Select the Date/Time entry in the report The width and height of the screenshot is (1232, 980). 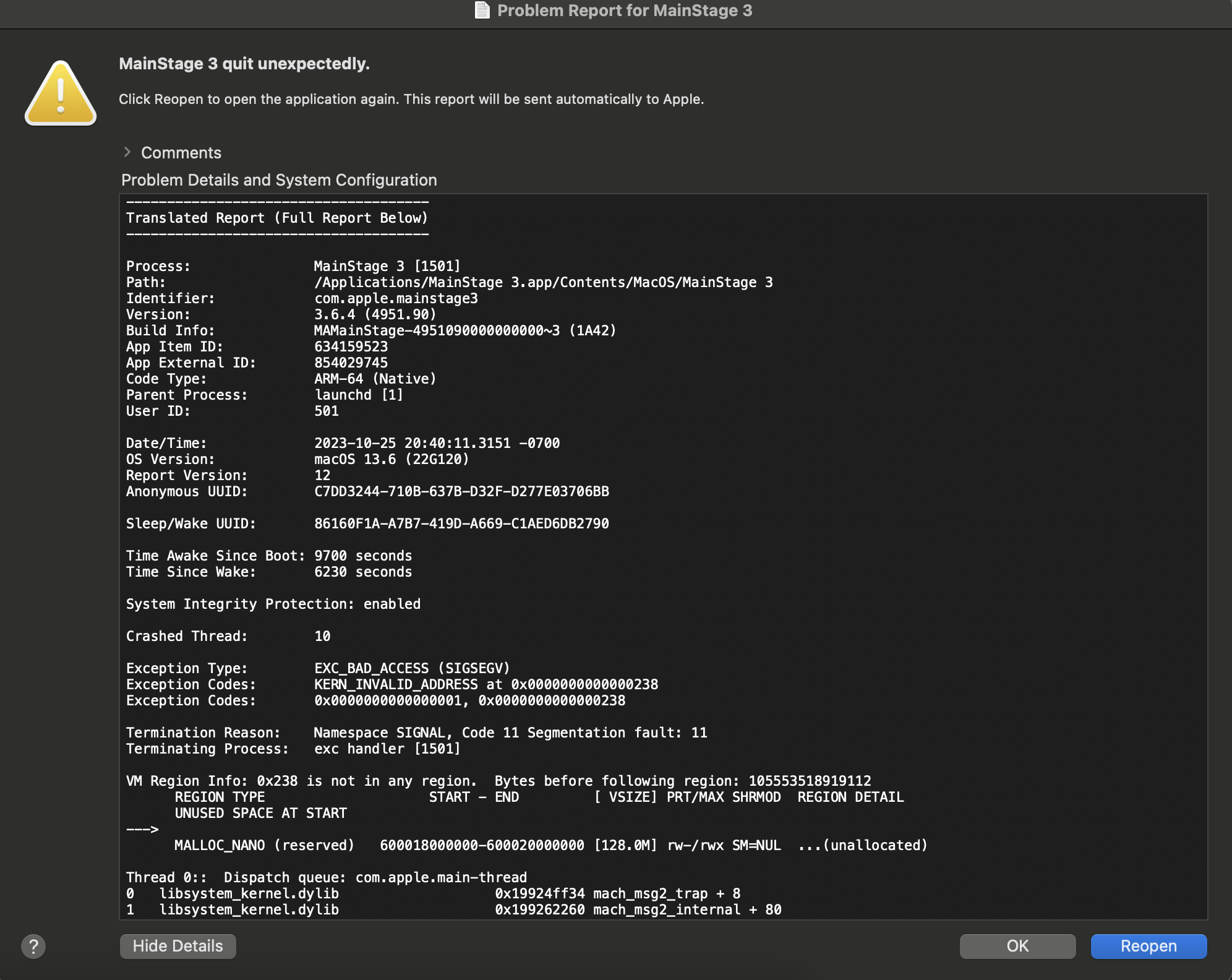point(343,443)
